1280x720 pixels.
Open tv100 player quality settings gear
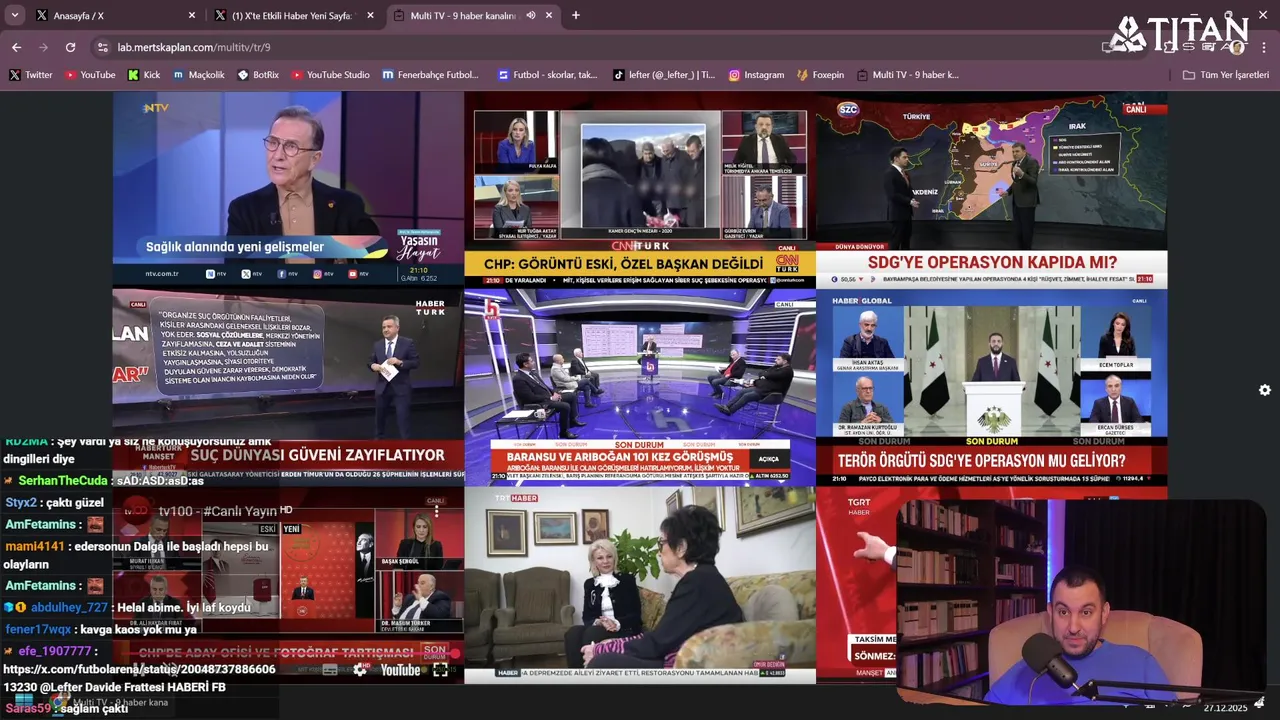360,670
